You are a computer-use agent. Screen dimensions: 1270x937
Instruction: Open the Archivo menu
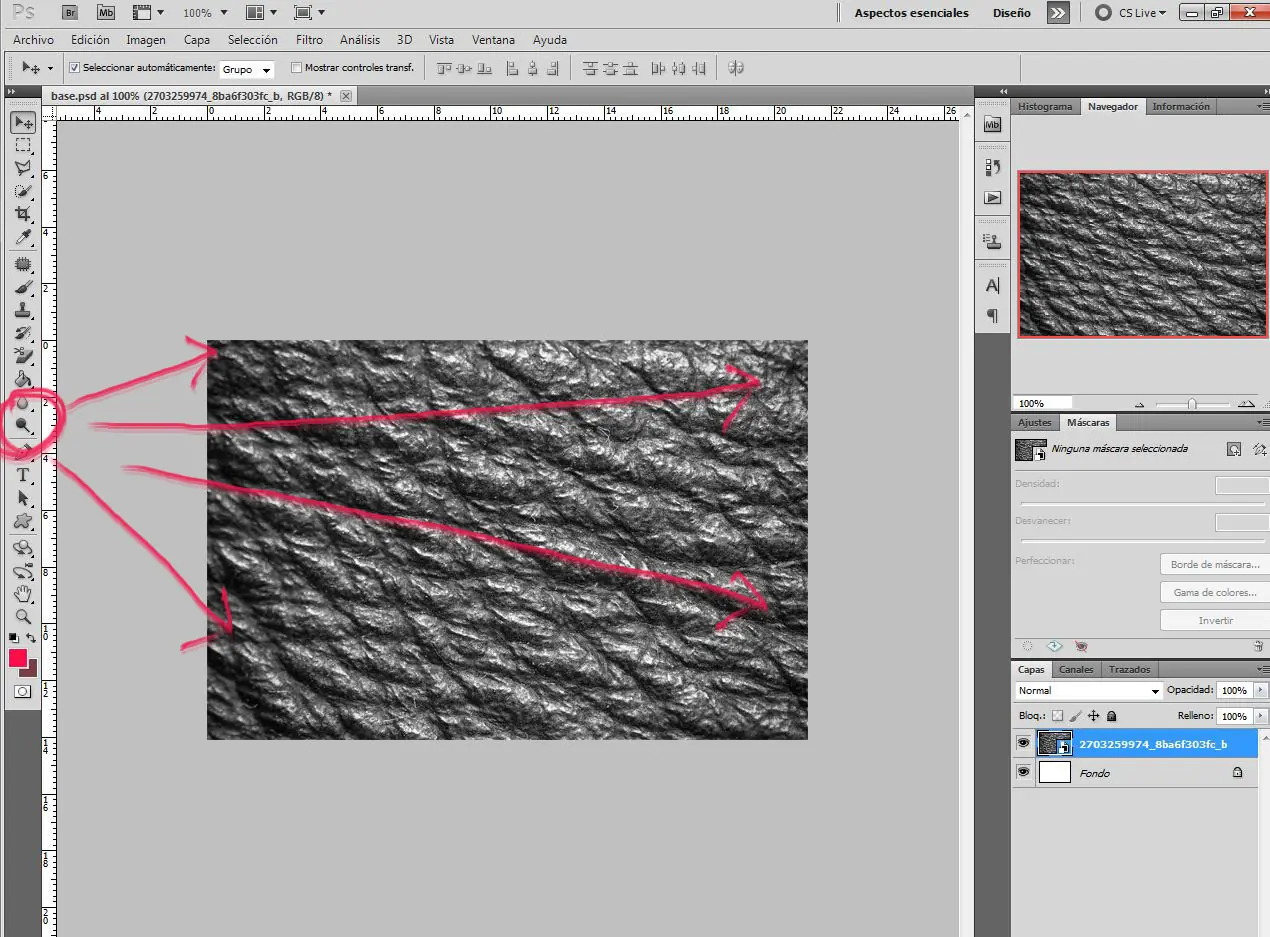[x=33, y=40]
